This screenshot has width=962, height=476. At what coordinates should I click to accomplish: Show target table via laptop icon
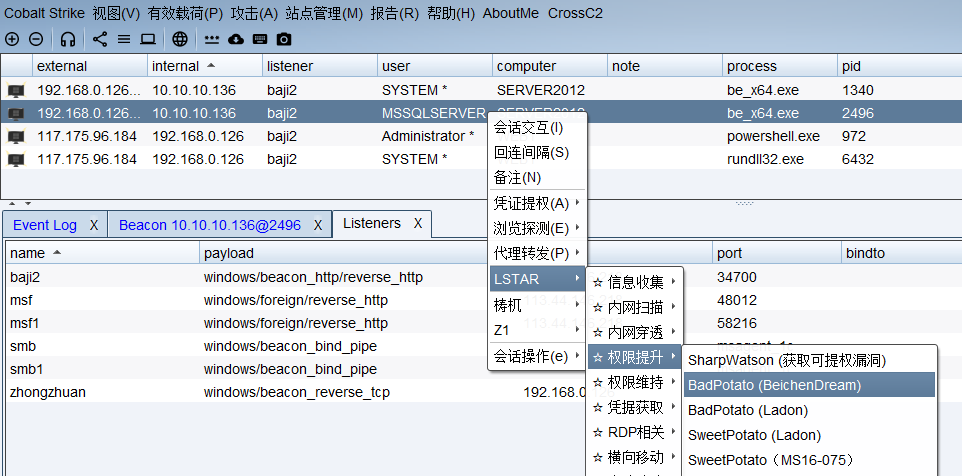point(148,39)
